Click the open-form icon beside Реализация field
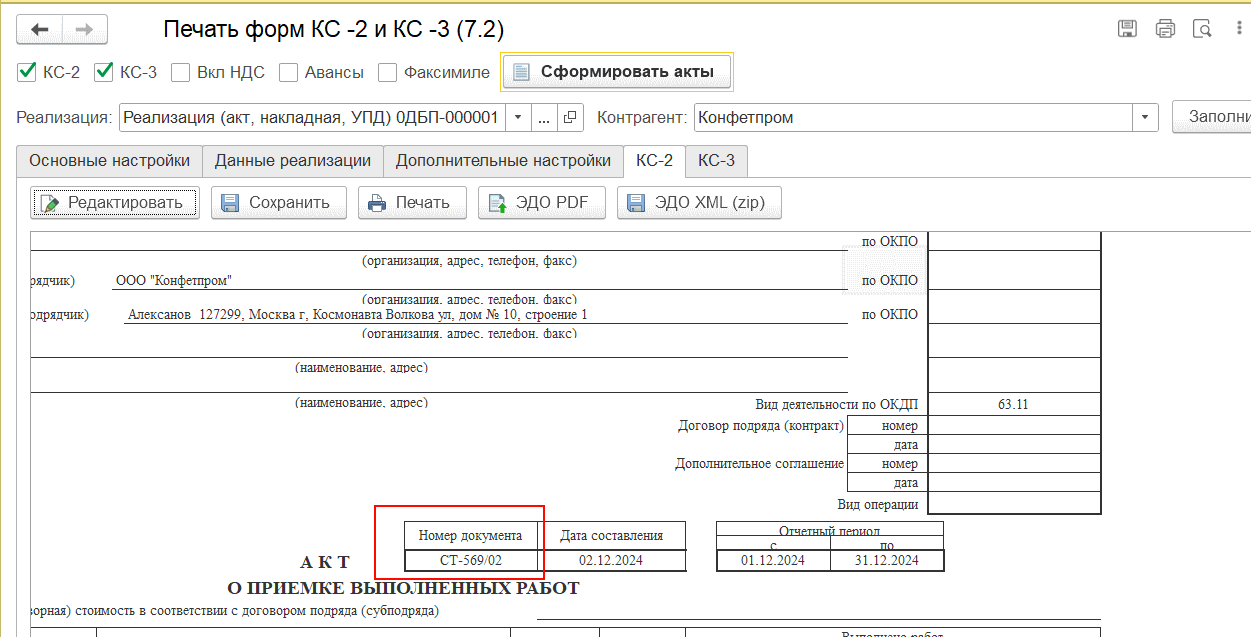This screenshot has height=637, width=1251. point(570,118)
